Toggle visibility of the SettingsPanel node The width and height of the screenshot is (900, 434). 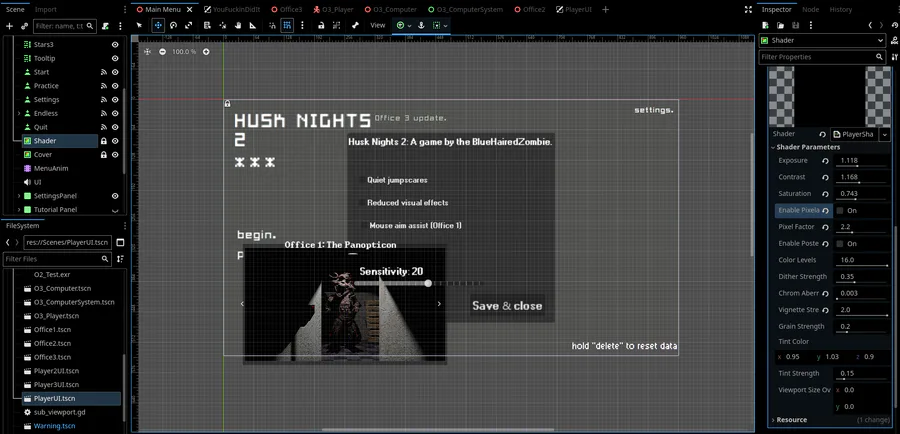[115, 196]
